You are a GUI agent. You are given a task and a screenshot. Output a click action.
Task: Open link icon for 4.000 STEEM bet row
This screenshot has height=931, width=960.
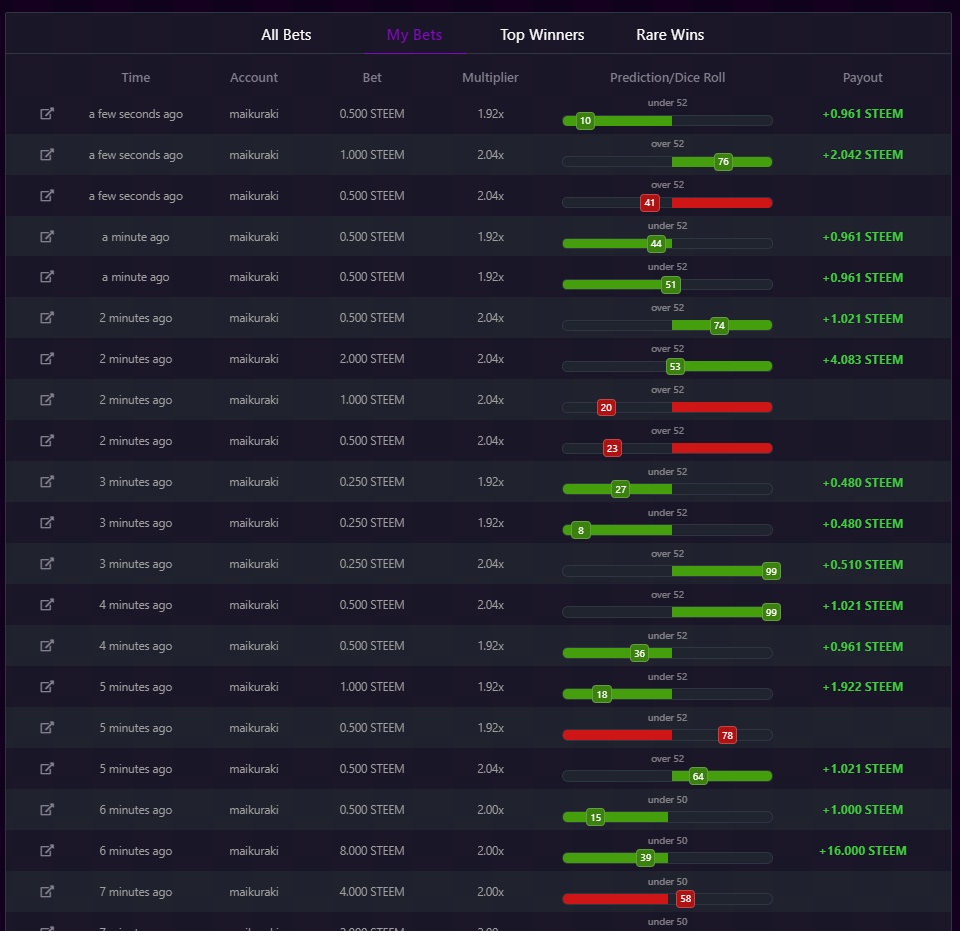(x=47, y=892)
